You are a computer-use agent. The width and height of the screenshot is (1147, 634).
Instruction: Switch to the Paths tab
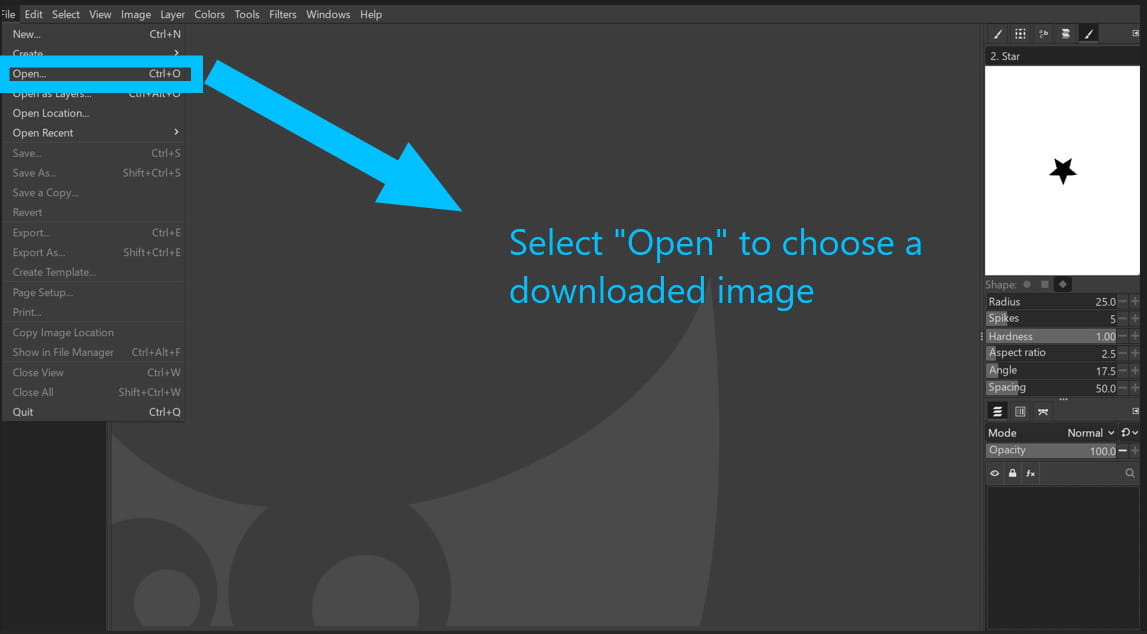(1043, 412)
